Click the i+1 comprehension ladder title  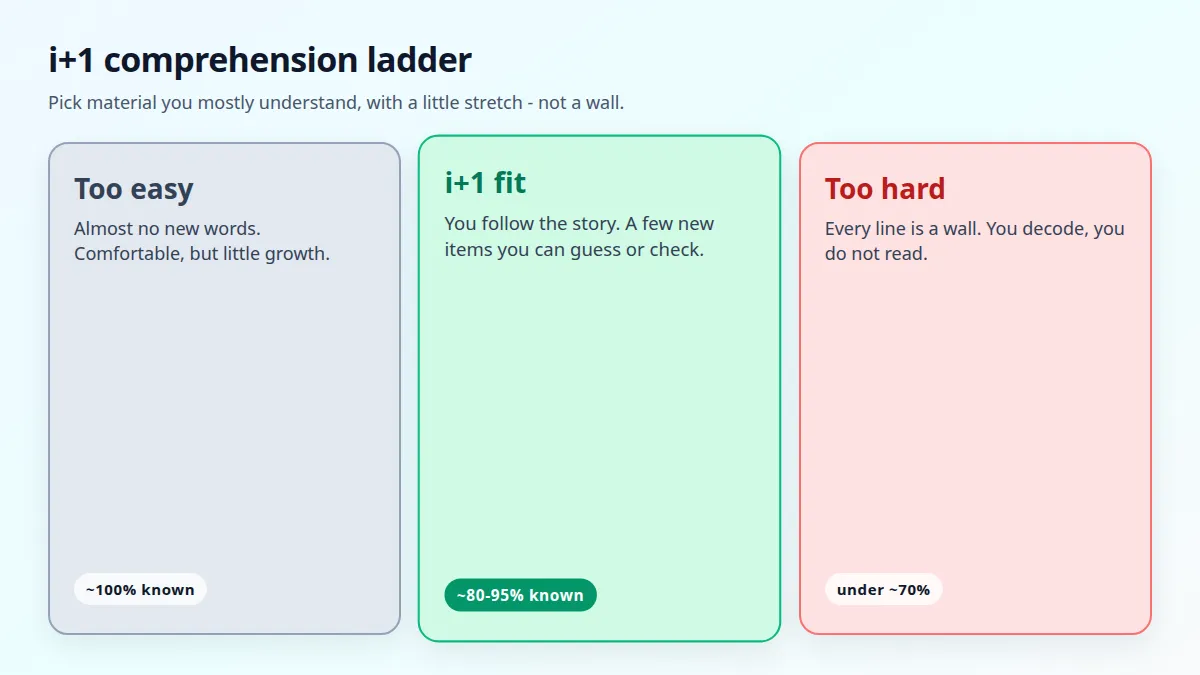(260, 60)
